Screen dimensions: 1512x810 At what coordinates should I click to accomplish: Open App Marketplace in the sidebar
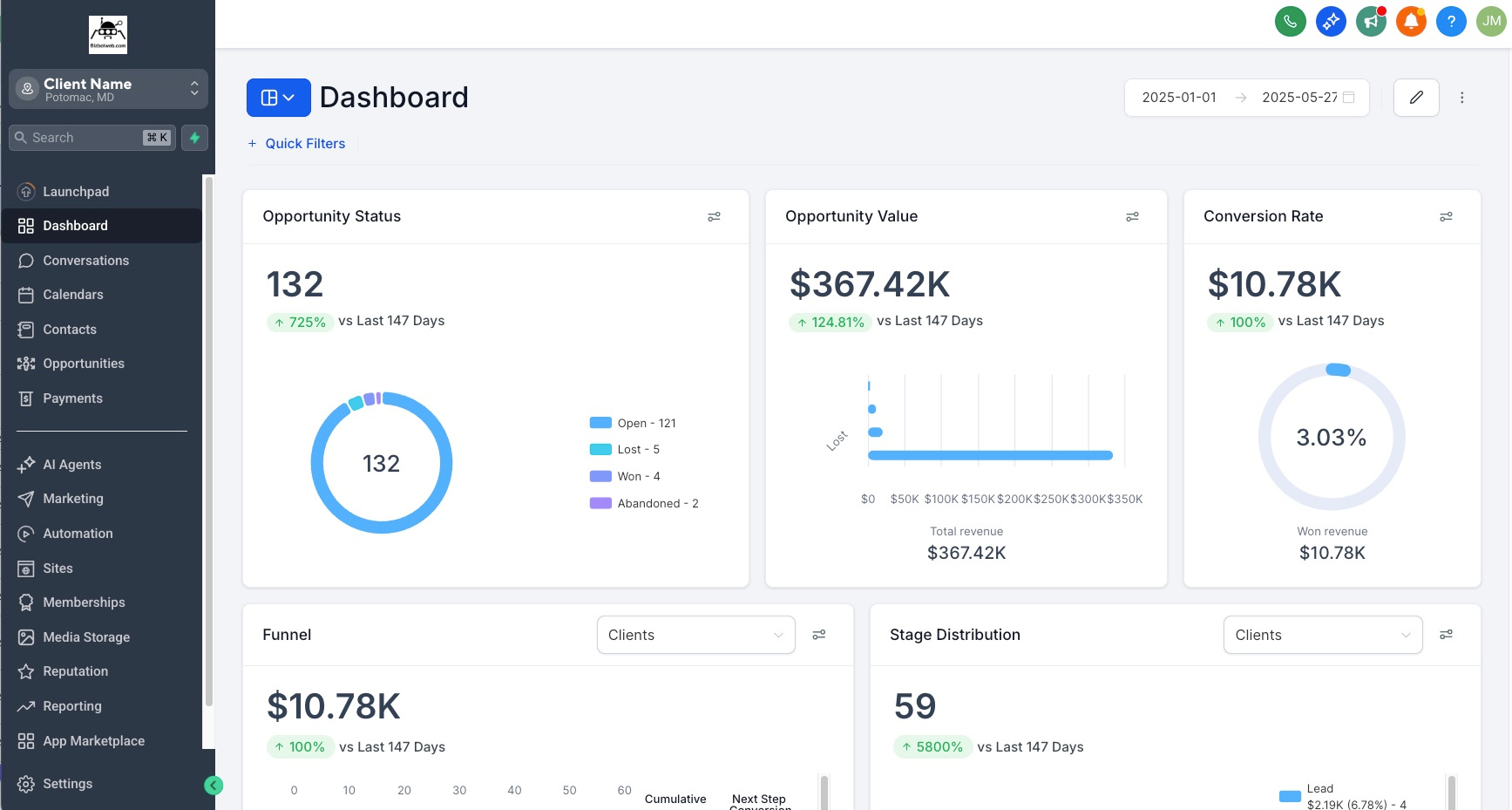(x=101, y=741)
